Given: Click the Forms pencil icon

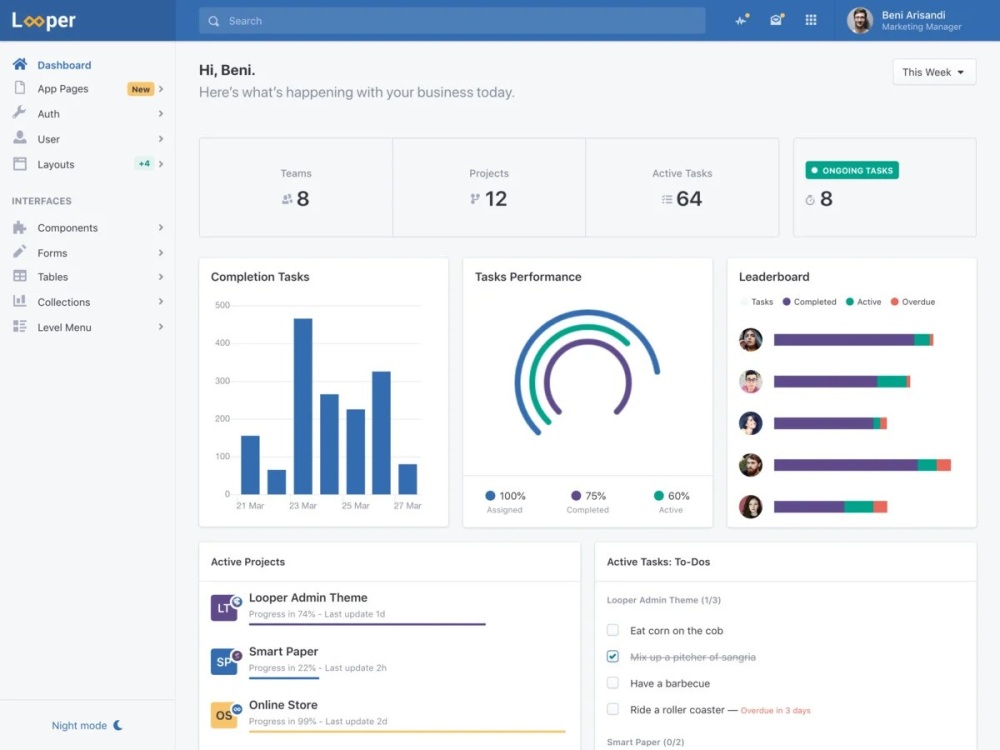Looking at the screenshot, I should point(20,252).
